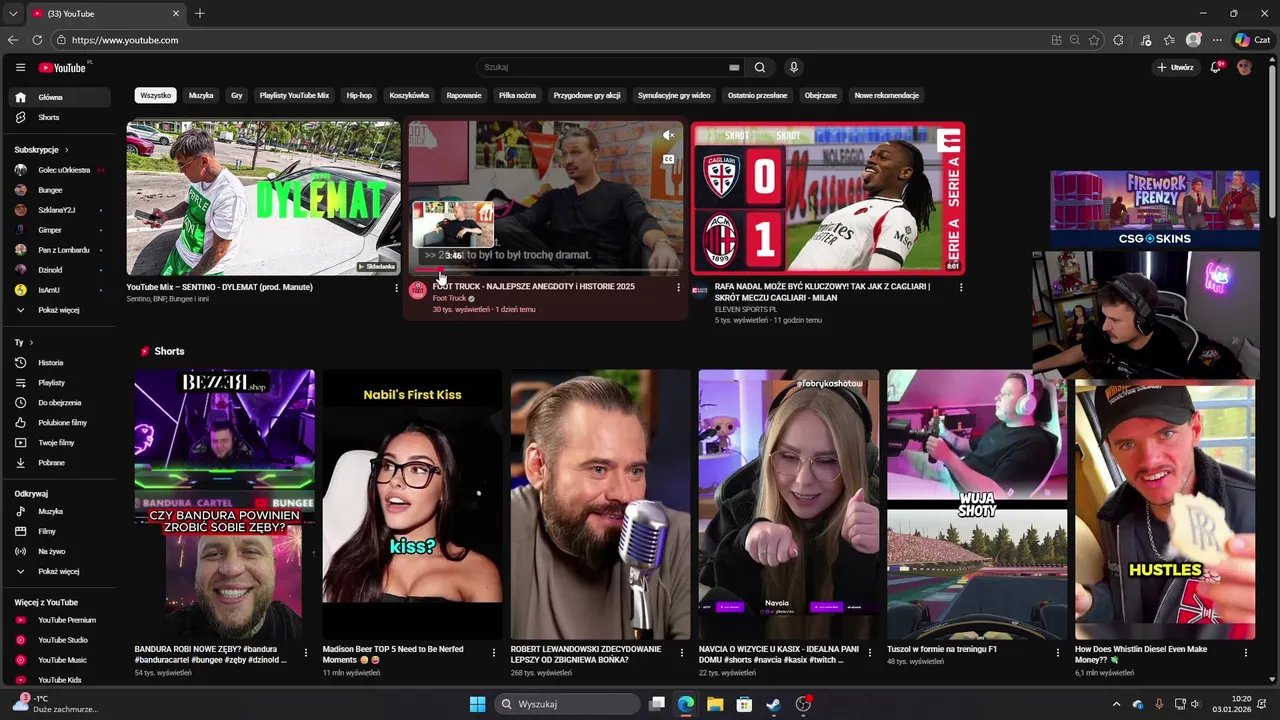Click the Foot Truck channel avatar
This screenshot has width=1280, height=720.
pos(418,291)
